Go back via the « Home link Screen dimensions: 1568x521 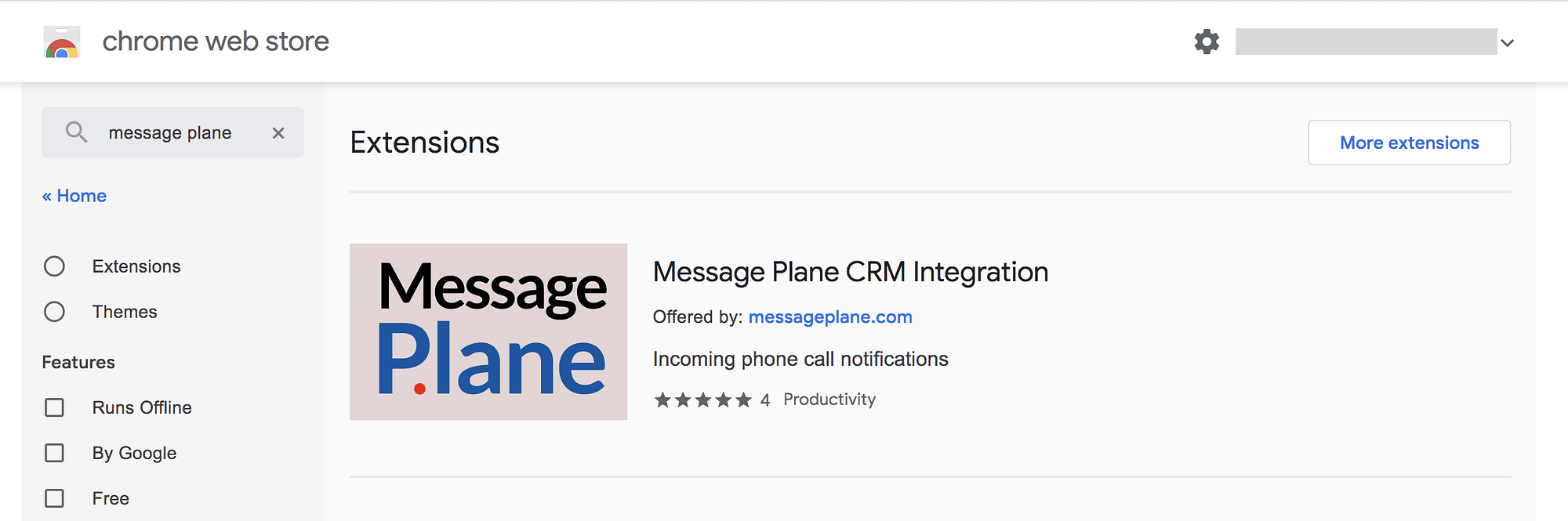[x=74, y=196]
